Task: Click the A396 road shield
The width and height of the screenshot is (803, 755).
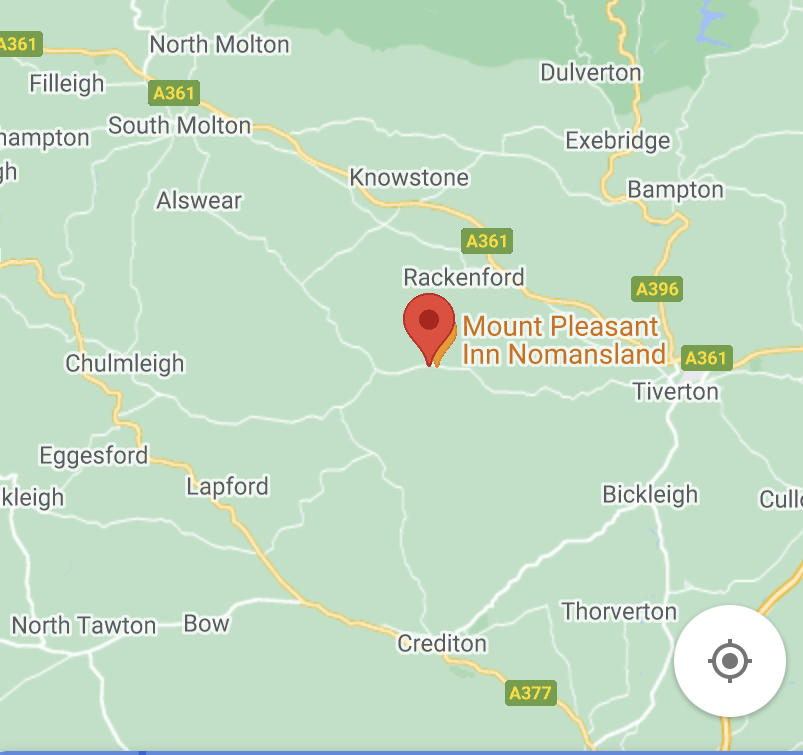Action: click(657, 289)
